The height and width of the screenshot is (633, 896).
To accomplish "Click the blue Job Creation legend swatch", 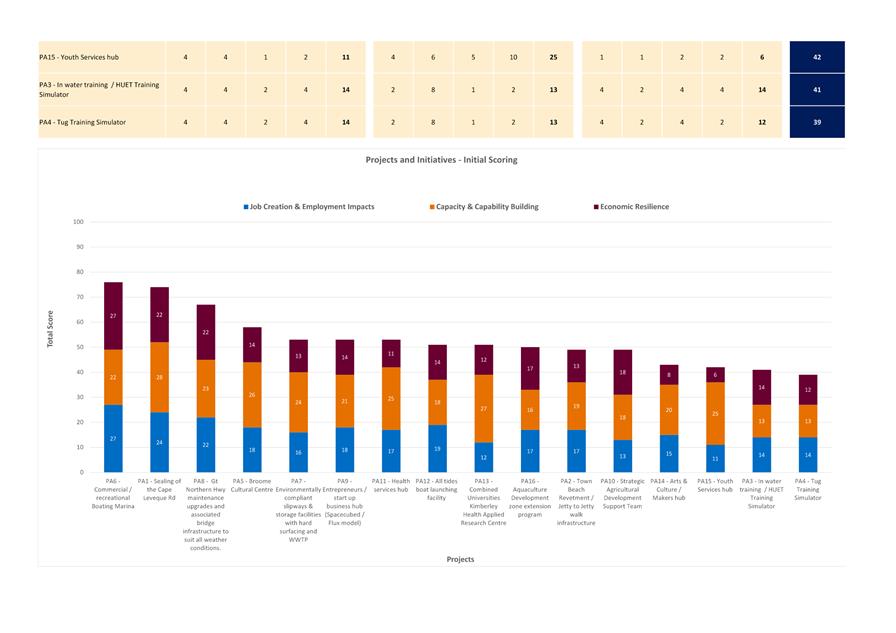I will click(x=245, y=207).
